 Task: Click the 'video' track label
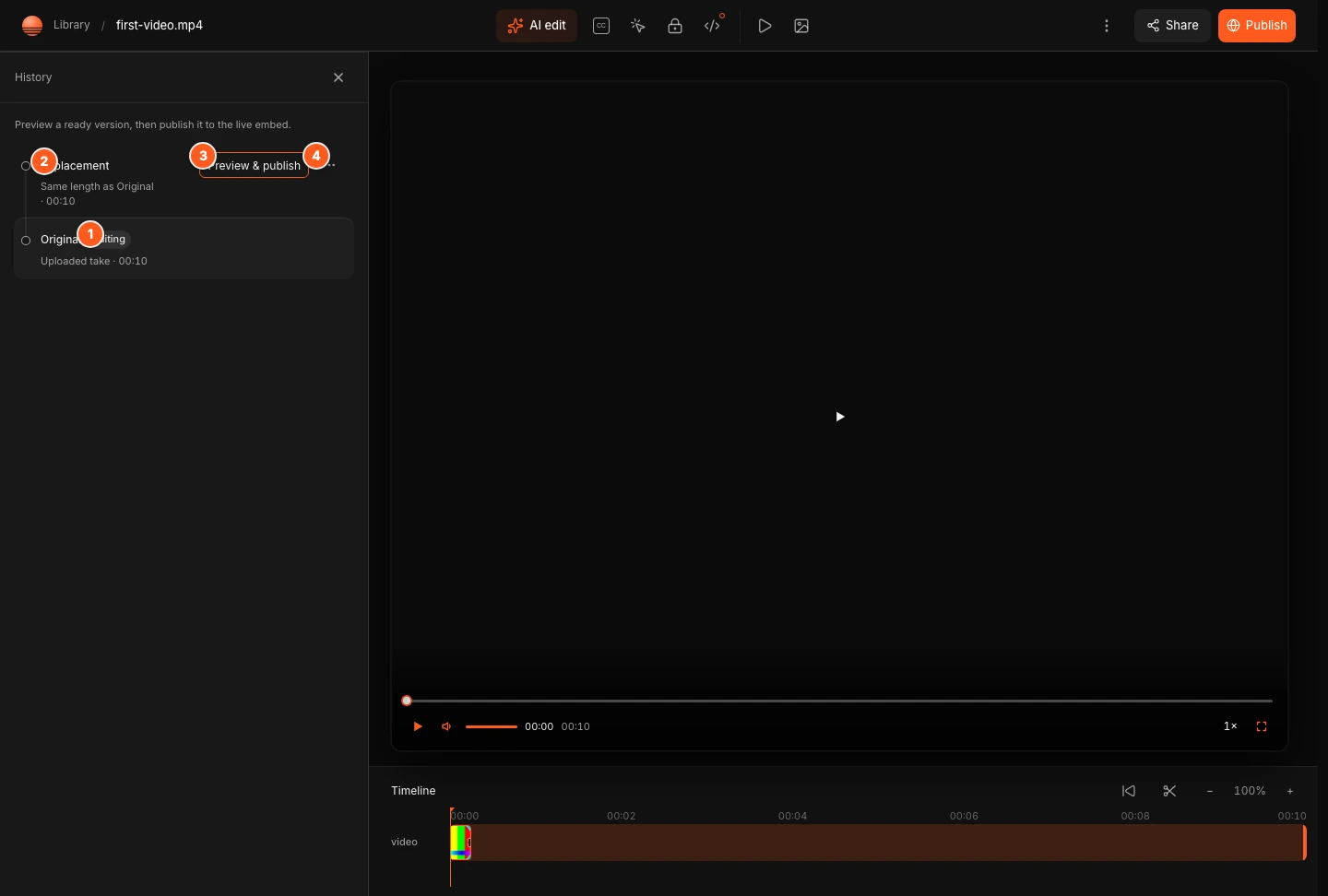click(x=404, y=842)
